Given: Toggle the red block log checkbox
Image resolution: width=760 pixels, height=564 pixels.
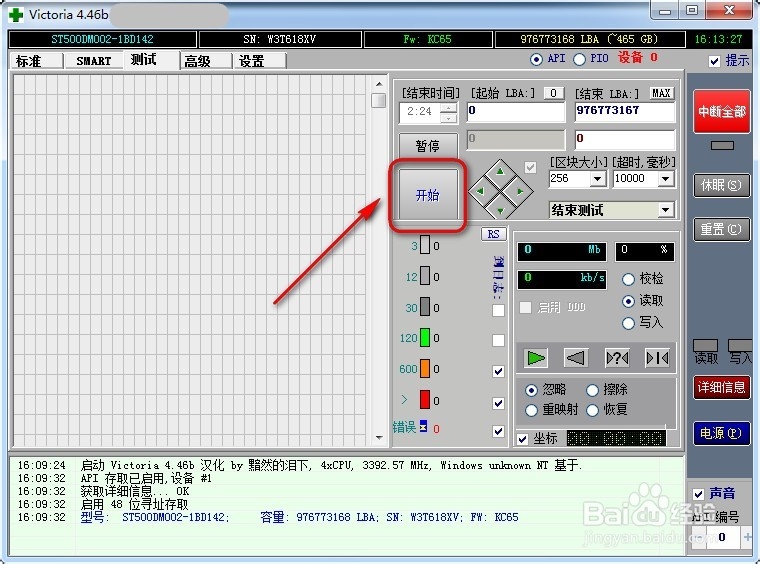Looking at the screenshot, I should click(x=498, y=403).
